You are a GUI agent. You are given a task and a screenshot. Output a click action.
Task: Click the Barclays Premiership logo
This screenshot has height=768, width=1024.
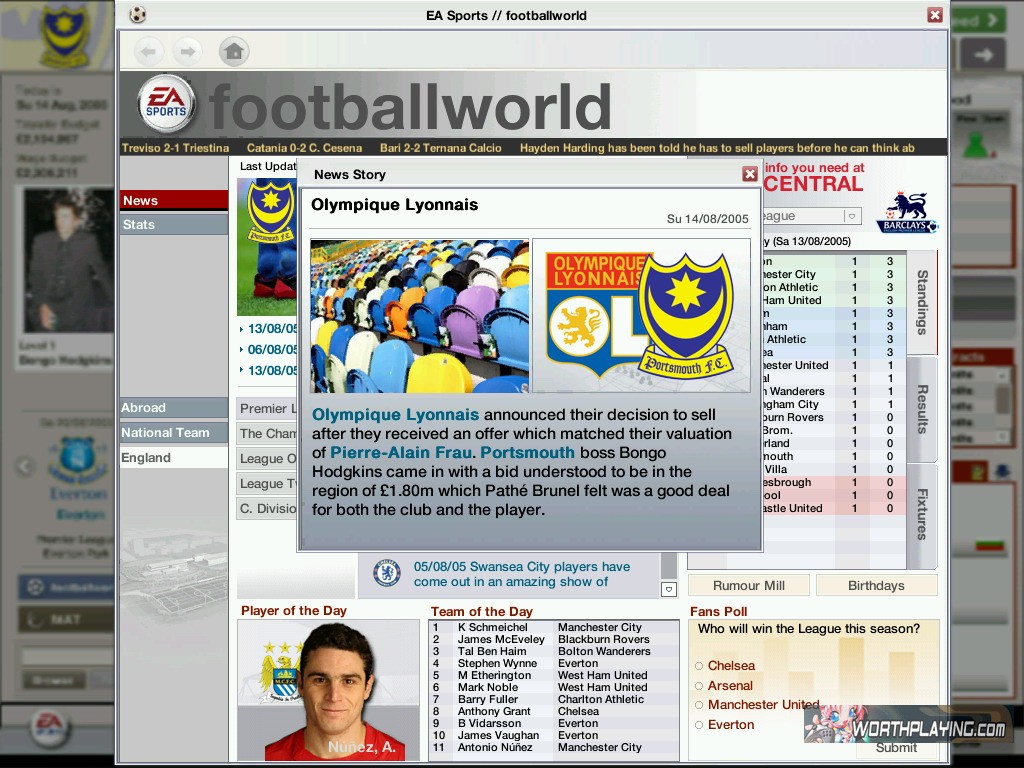(x=907, y=212)
